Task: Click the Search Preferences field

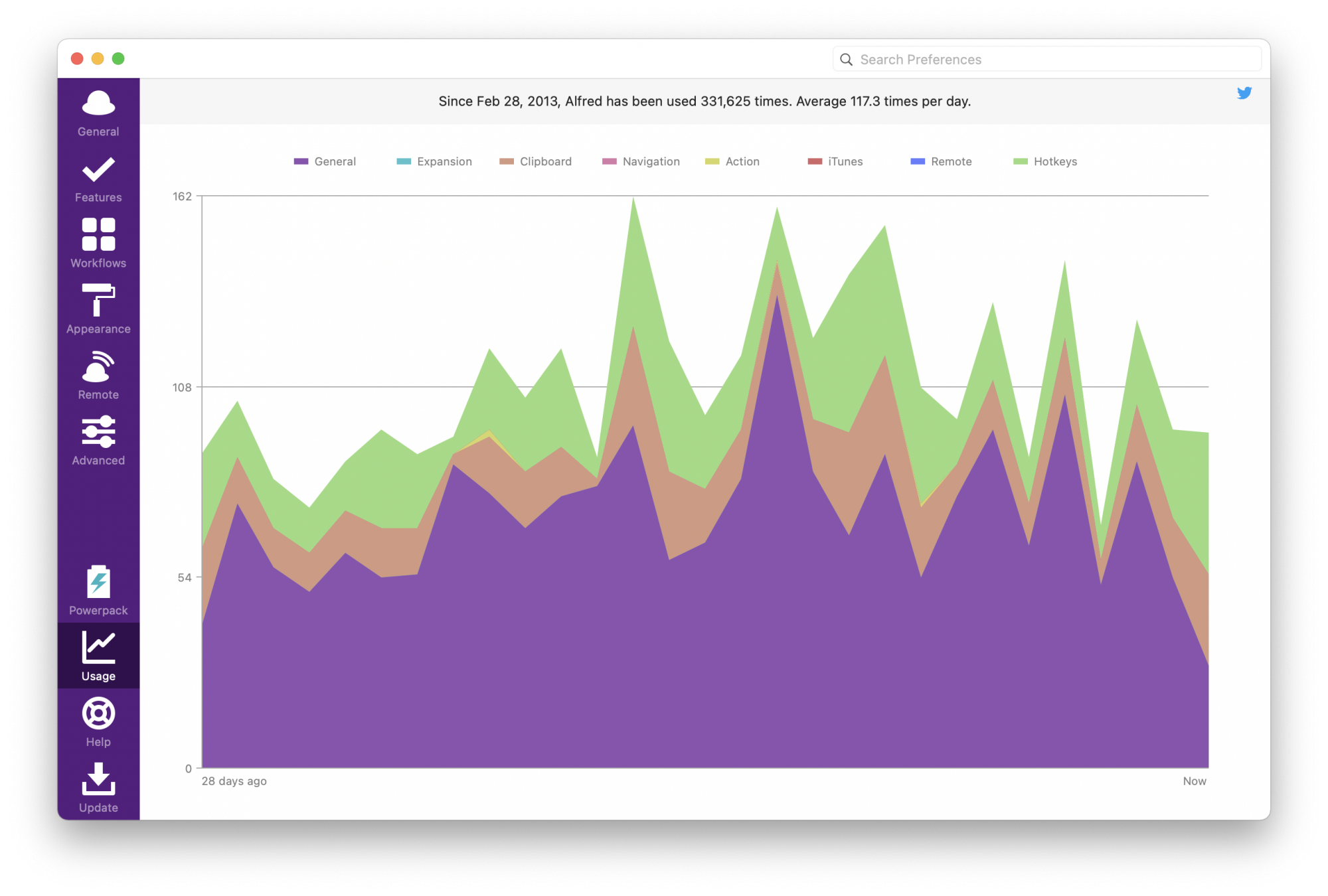Action: [x=1047, y=59]
